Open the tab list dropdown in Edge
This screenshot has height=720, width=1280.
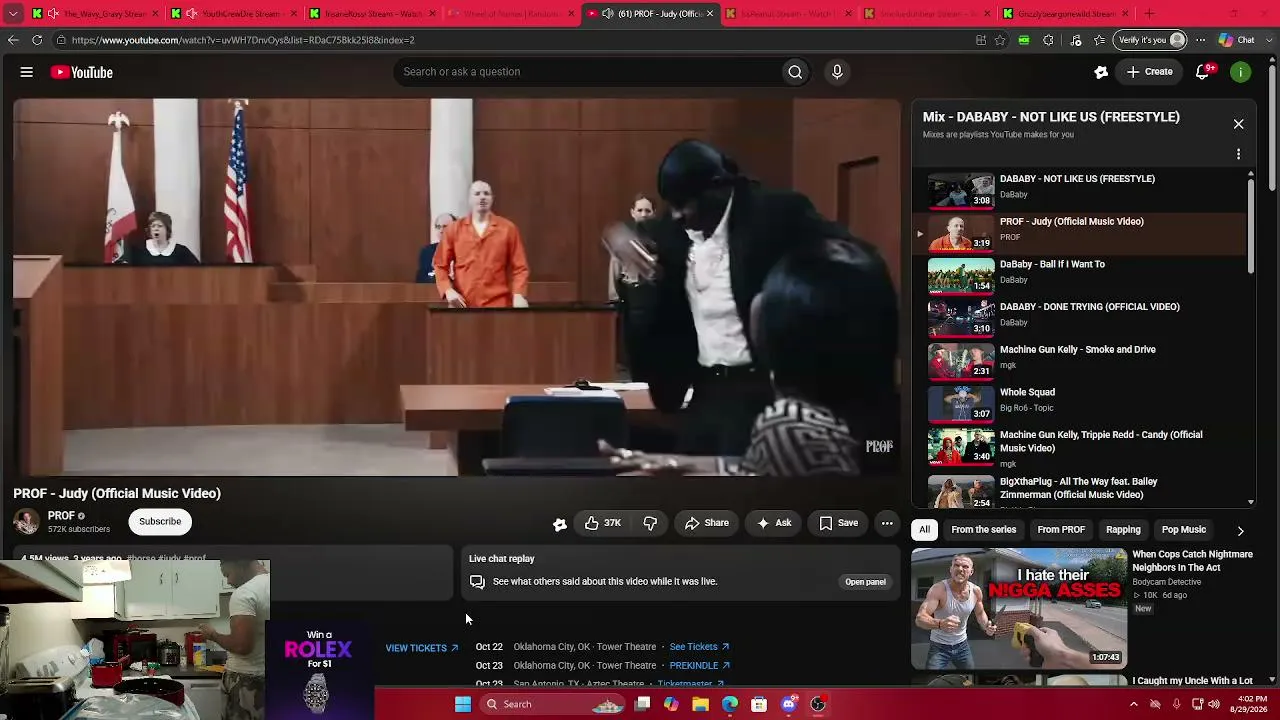click(13, 14)
